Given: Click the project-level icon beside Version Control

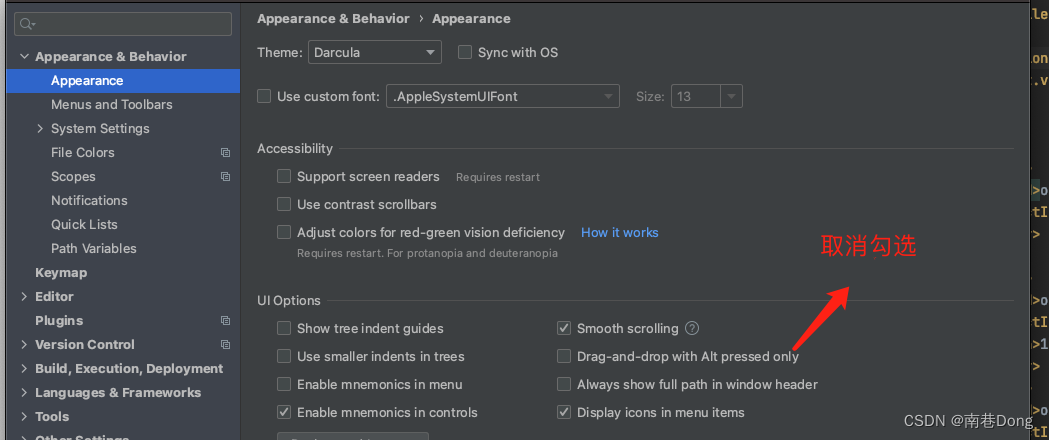Looking at the screenshot, I should click(x=225, y=345).
